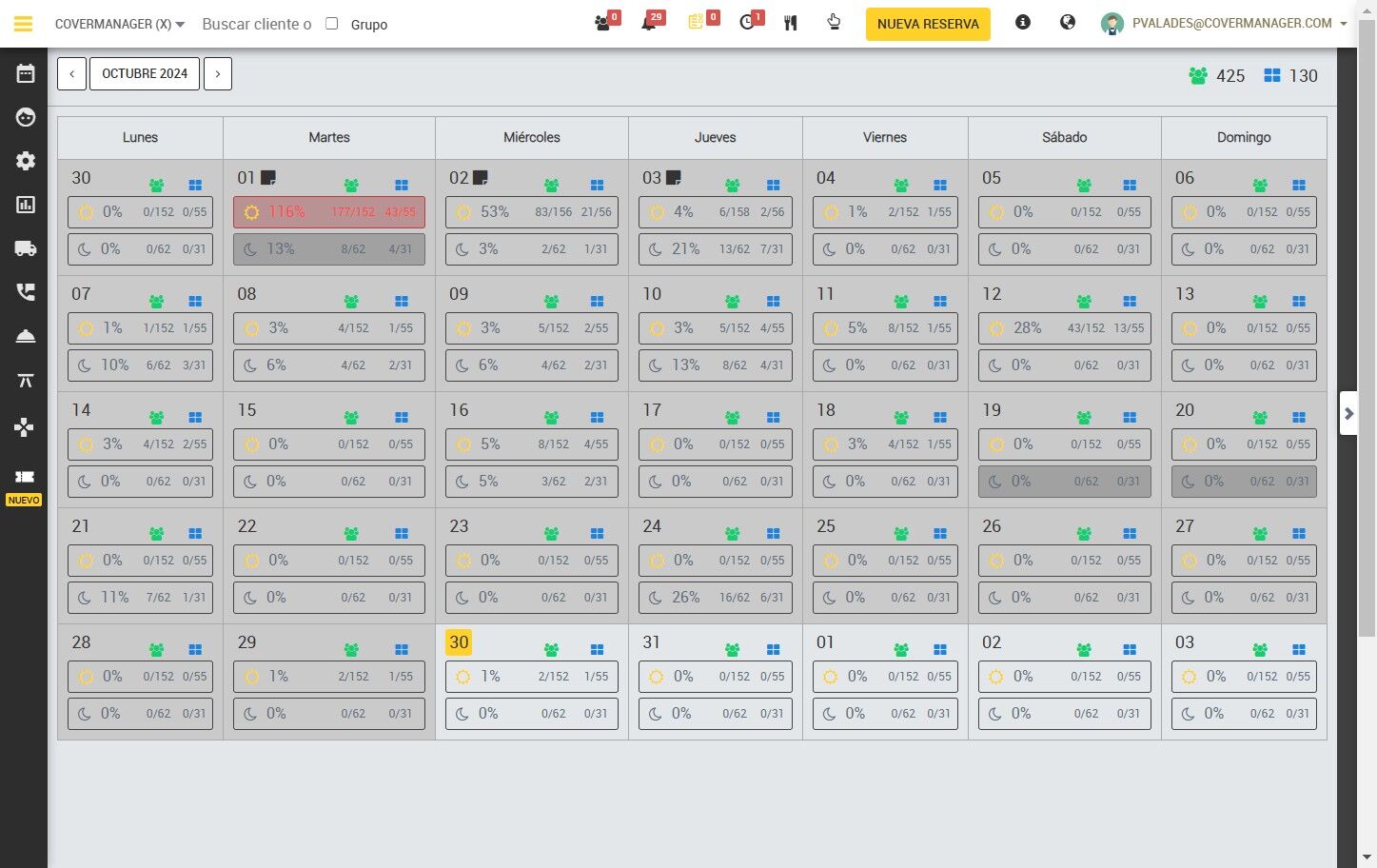Open the hamburger menu icon

(x=23, y=24)
